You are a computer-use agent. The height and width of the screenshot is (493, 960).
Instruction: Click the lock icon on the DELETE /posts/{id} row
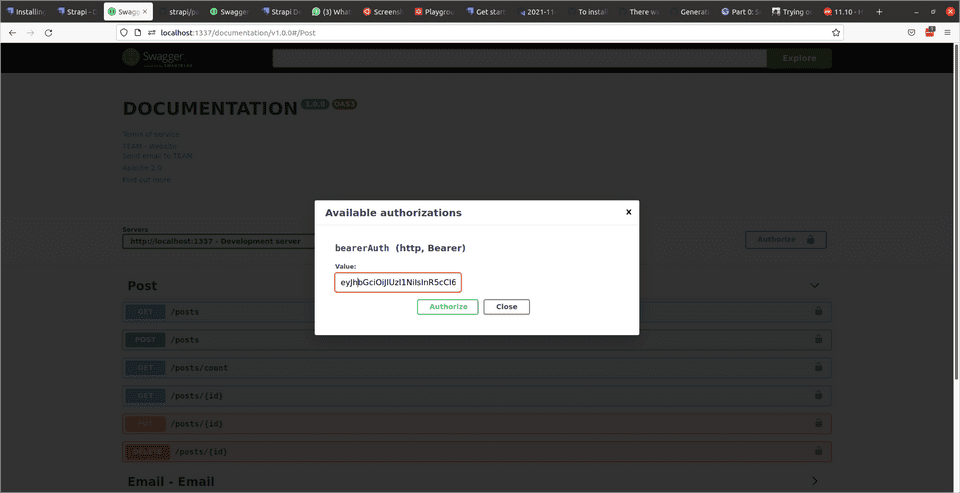(818, 451)
